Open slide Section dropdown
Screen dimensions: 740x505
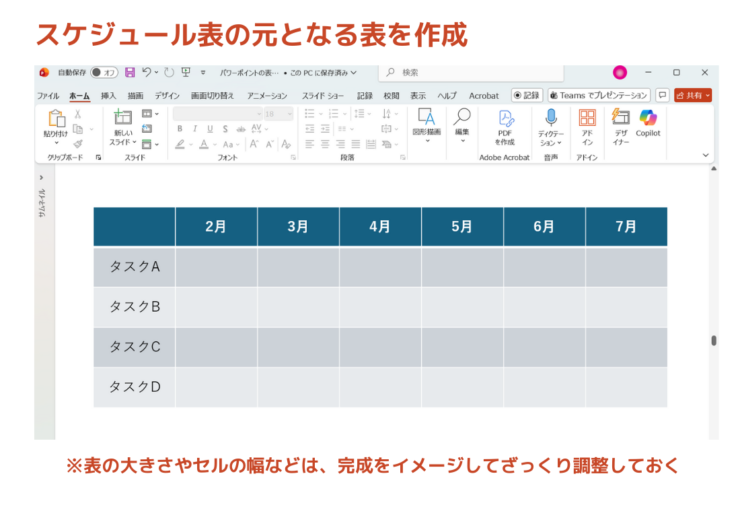151,144
